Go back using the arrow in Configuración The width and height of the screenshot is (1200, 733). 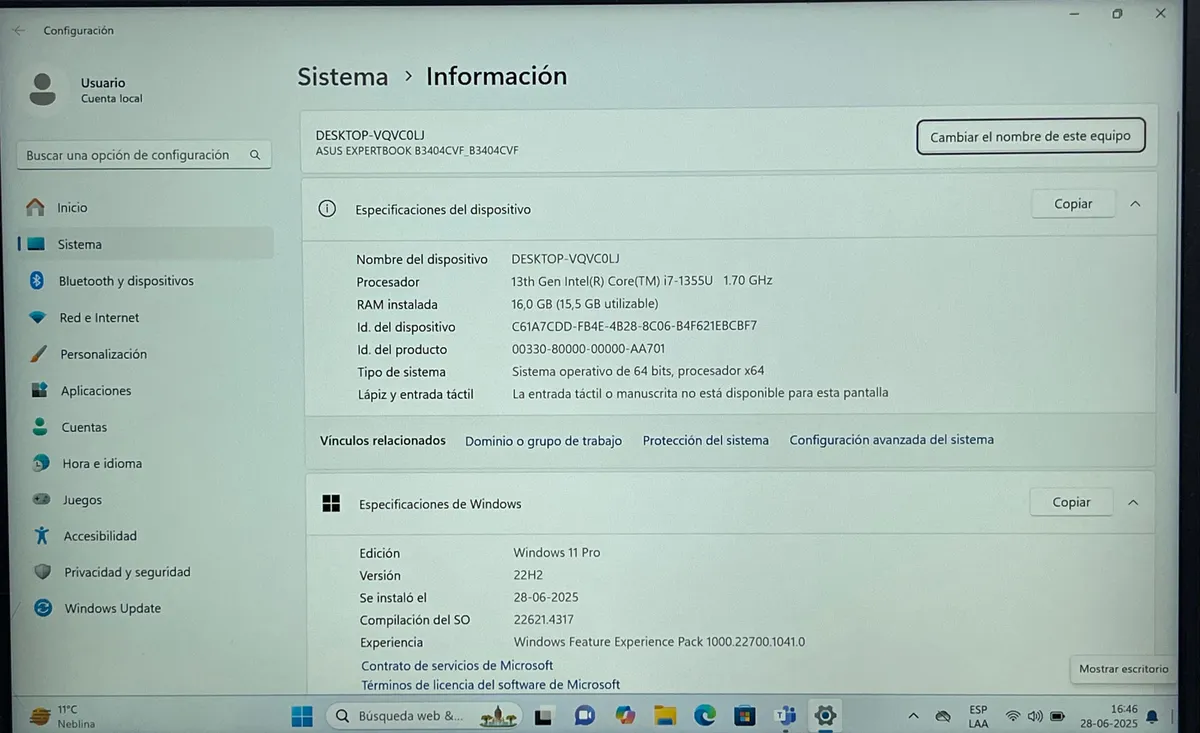(18, 31)
